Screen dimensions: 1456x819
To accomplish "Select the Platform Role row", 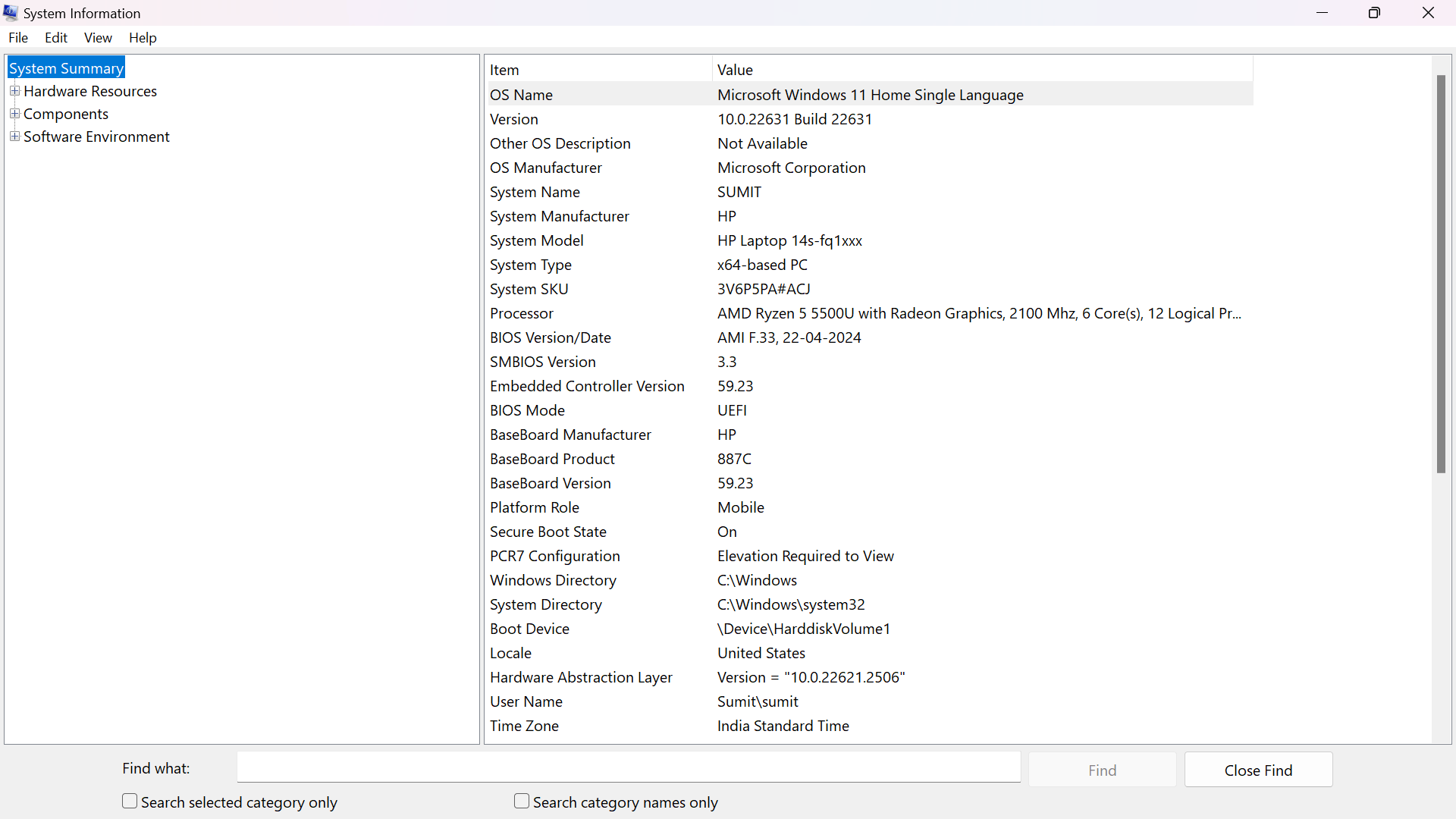I will click(x=869, y=507).
